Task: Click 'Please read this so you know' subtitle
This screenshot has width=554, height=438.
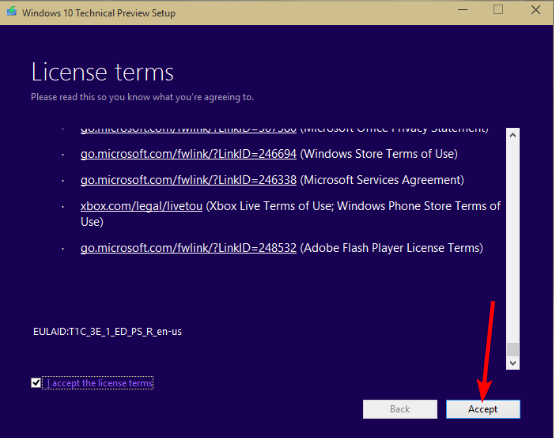Action: 142,97
